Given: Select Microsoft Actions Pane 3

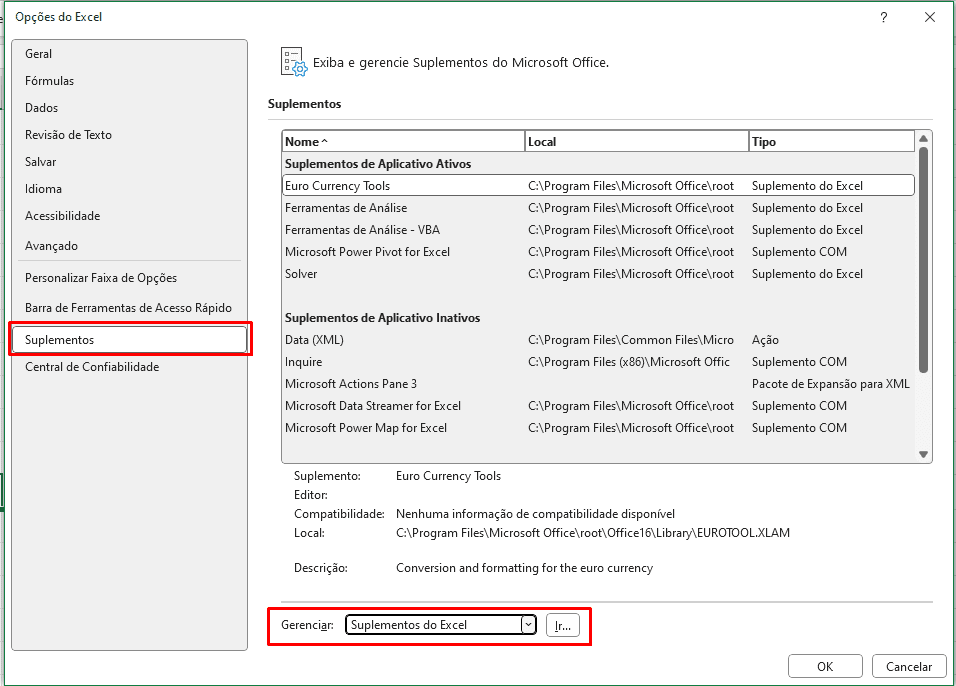Looking at the screenshot, I should [x=598, y=384].
